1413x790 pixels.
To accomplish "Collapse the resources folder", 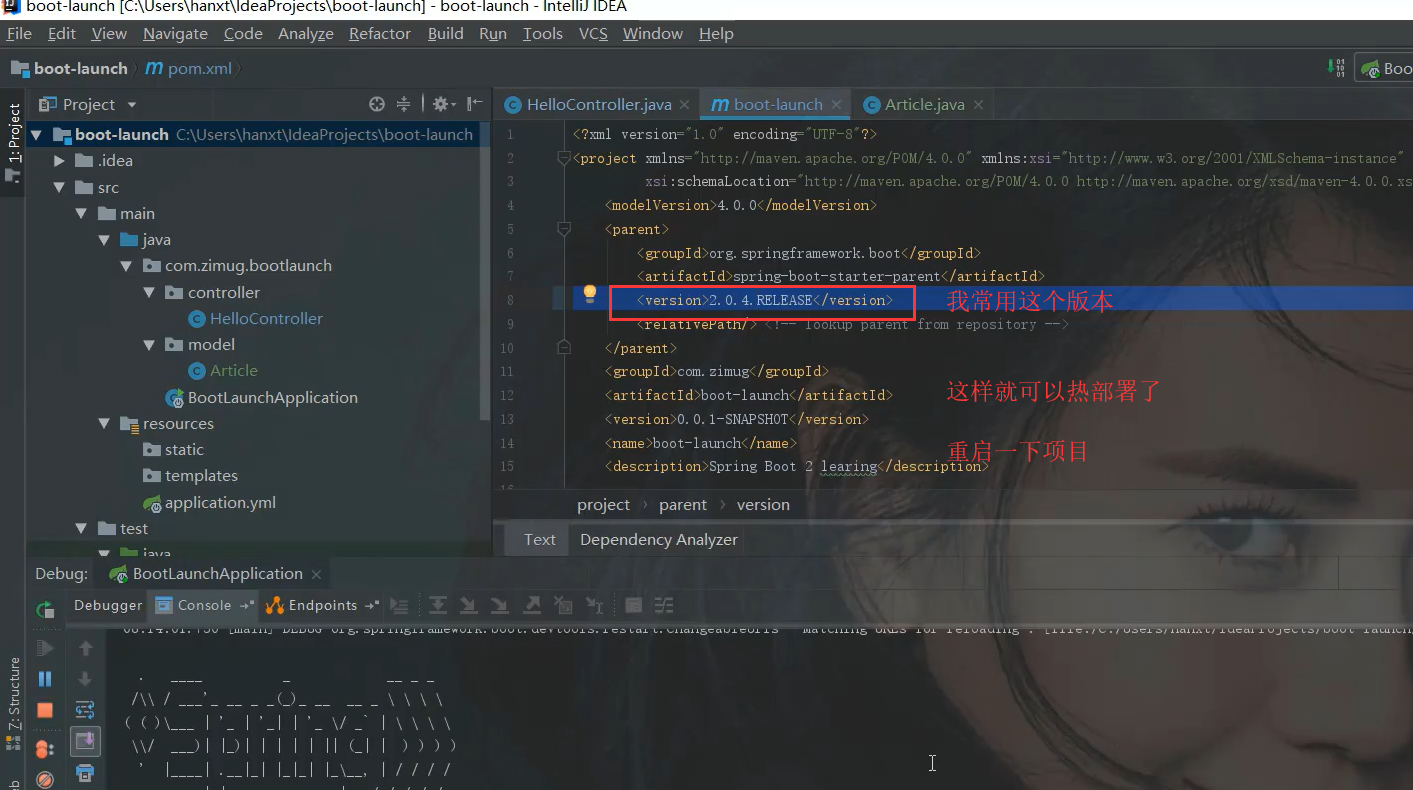I will coord(104,423).
